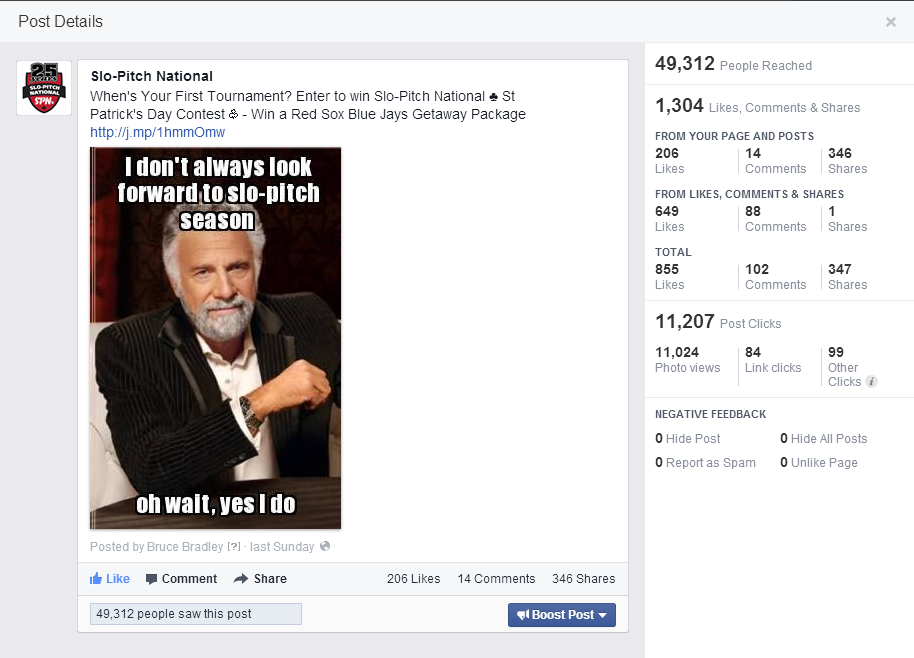
Task: Click the [?] help link beside Bruce Bradley
Action: (234, 547)
